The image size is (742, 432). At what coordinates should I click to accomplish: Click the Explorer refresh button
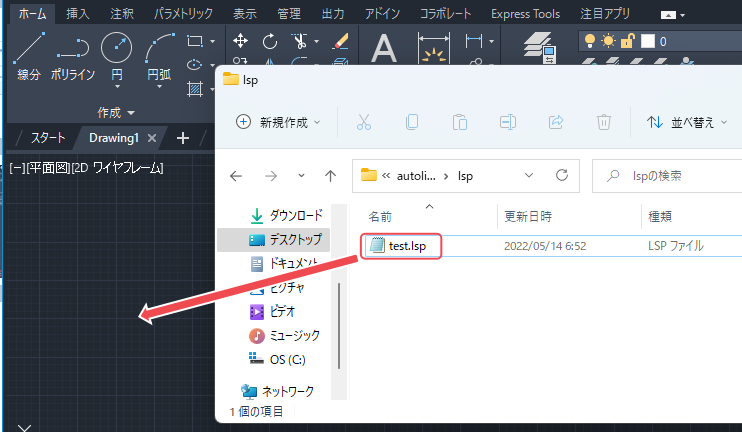pos(561,175)
